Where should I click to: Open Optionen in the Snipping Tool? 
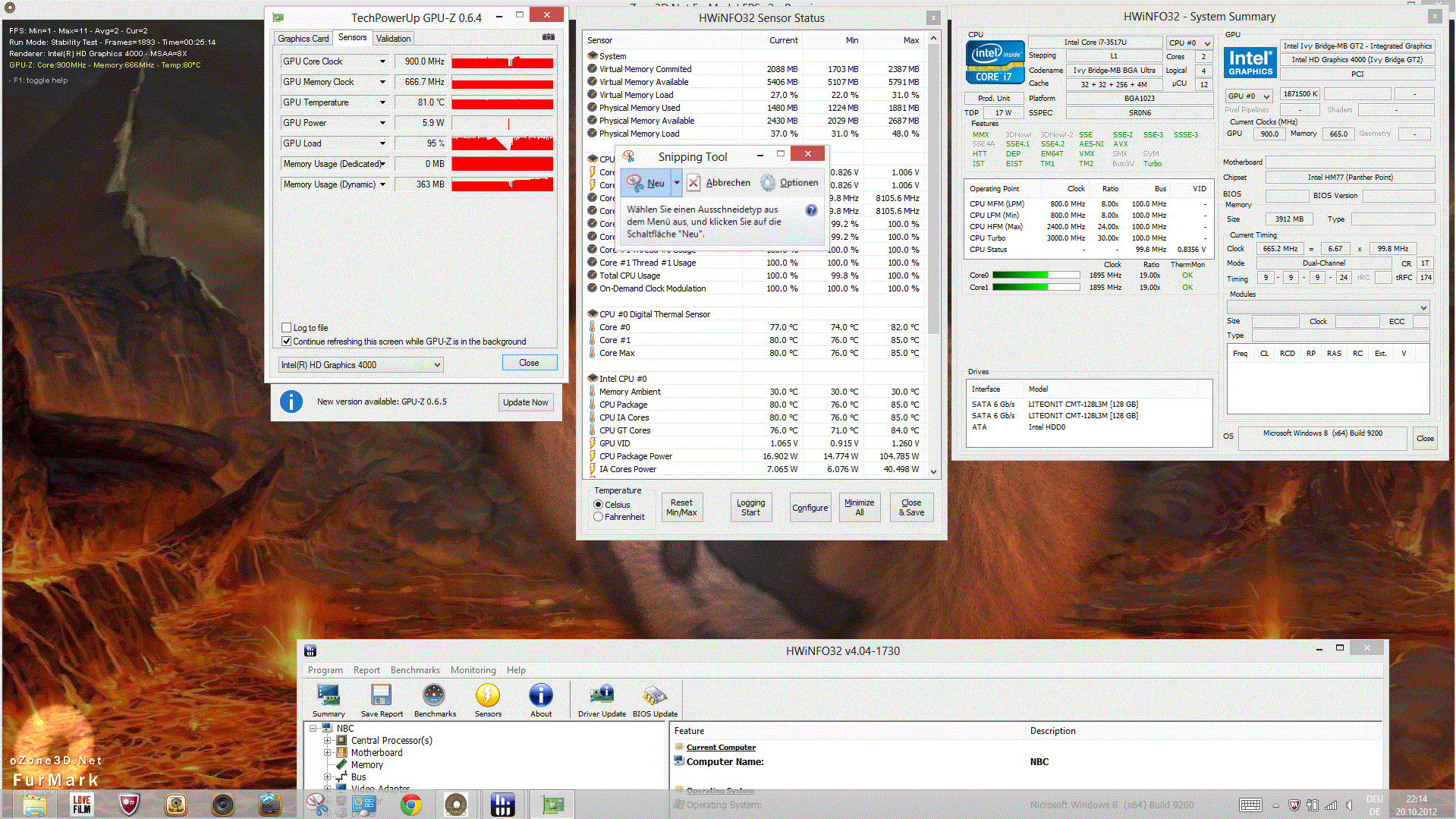coord(789,183)
